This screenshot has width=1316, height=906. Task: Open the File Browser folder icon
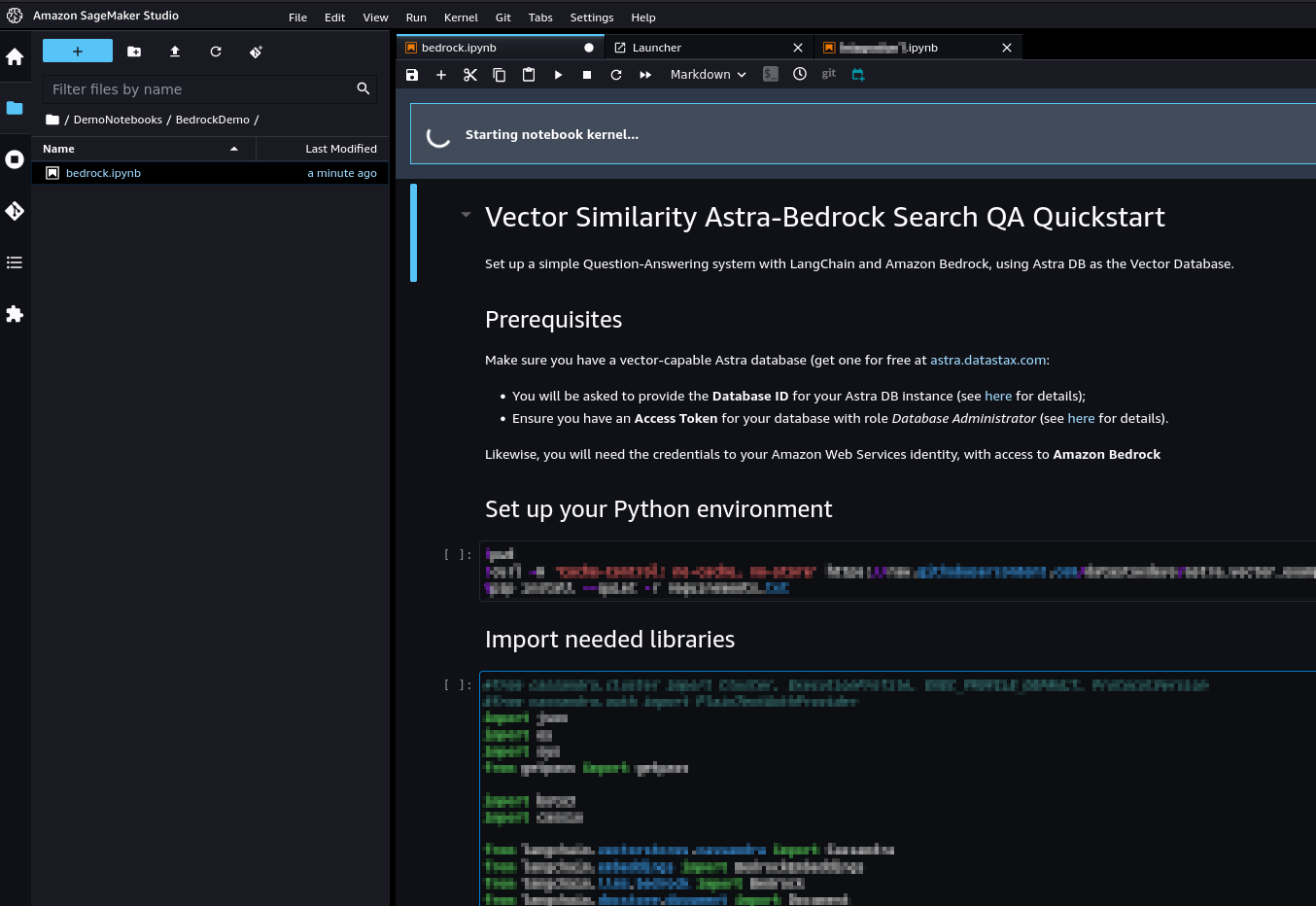15,108
